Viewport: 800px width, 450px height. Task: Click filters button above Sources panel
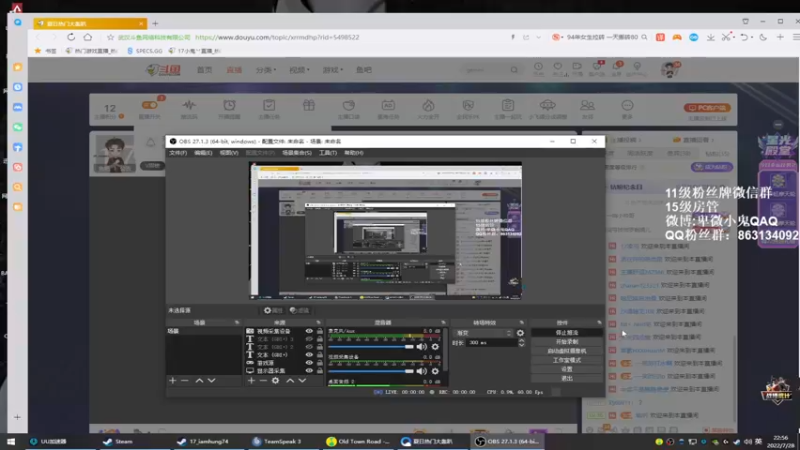click(299, 310)
